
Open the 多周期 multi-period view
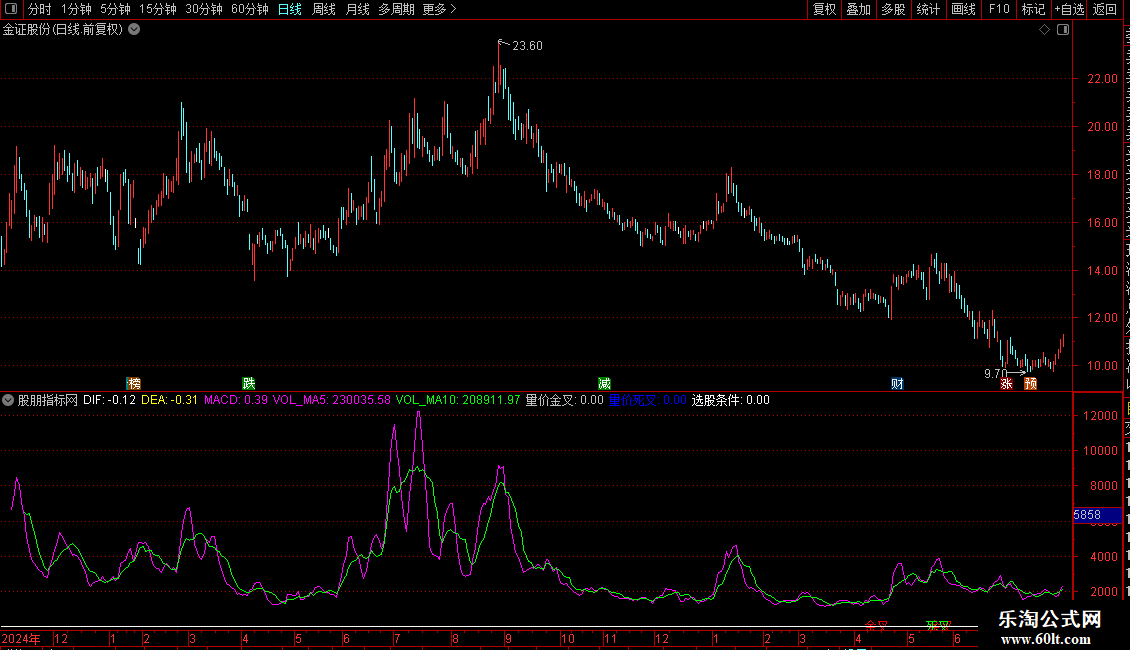coord(396,9)
